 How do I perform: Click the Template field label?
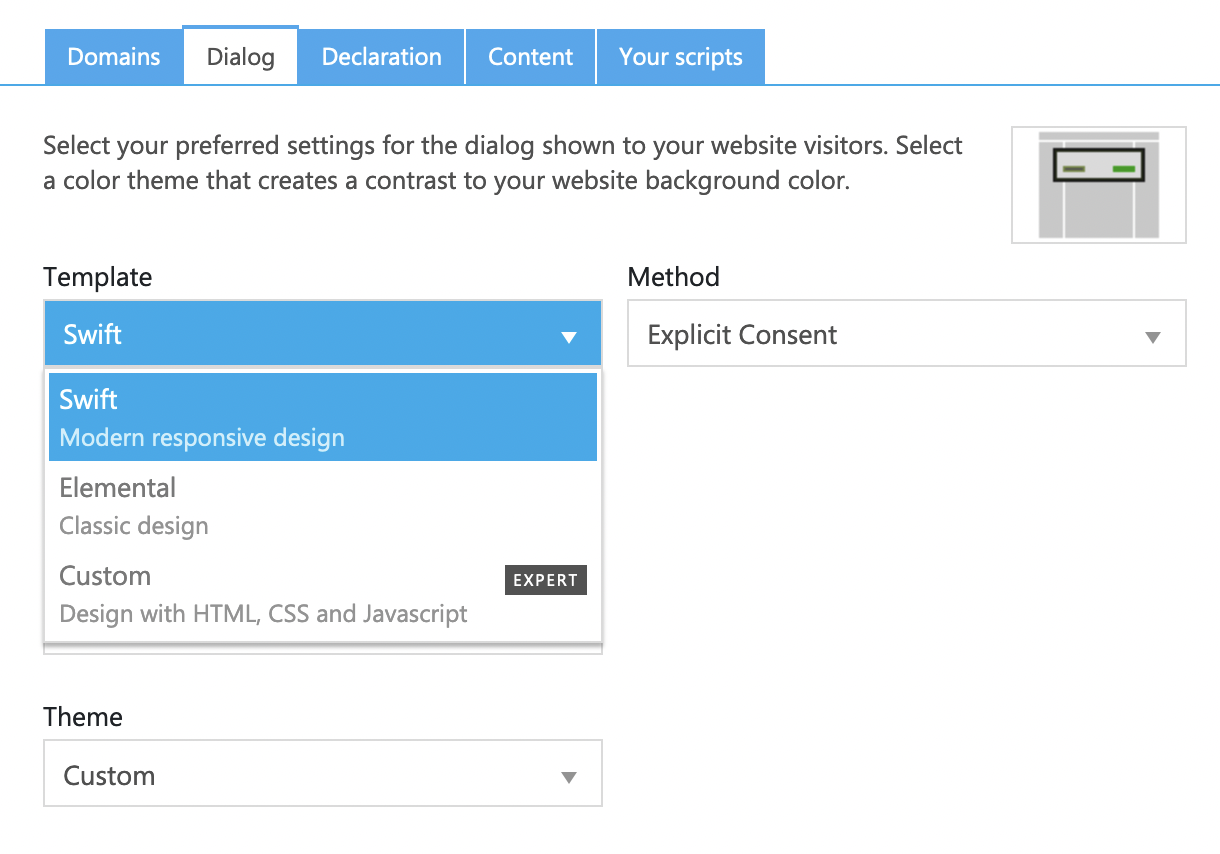point(98,277)
